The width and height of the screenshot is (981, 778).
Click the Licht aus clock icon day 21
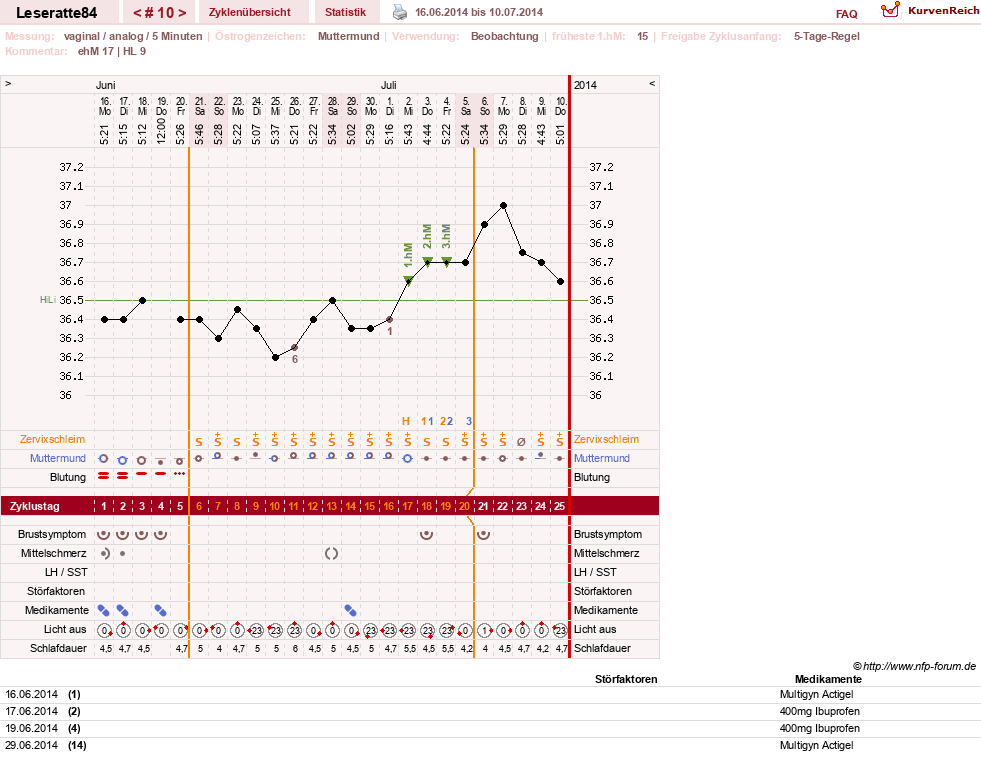pos(484,630)
